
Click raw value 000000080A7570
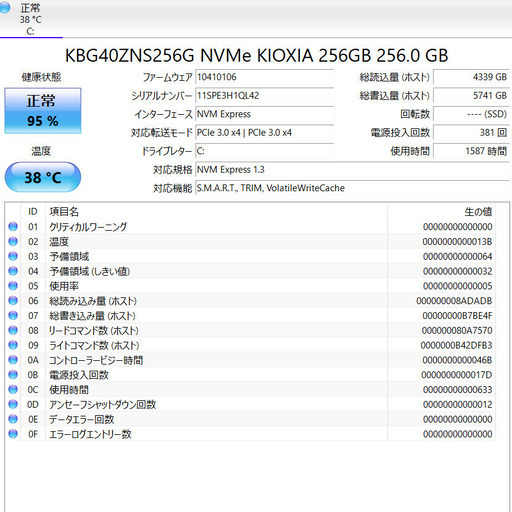pyautogui.click(x=457, y=330)
